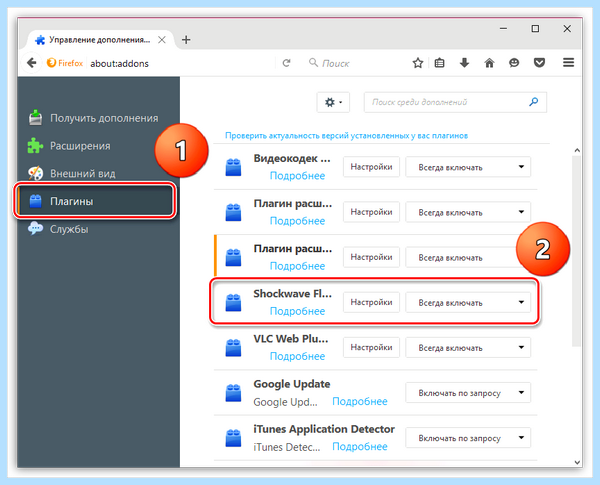Click the VLC Web Plu... plugin name
Screen dimensions: 600x485
(x=291, y=339)
